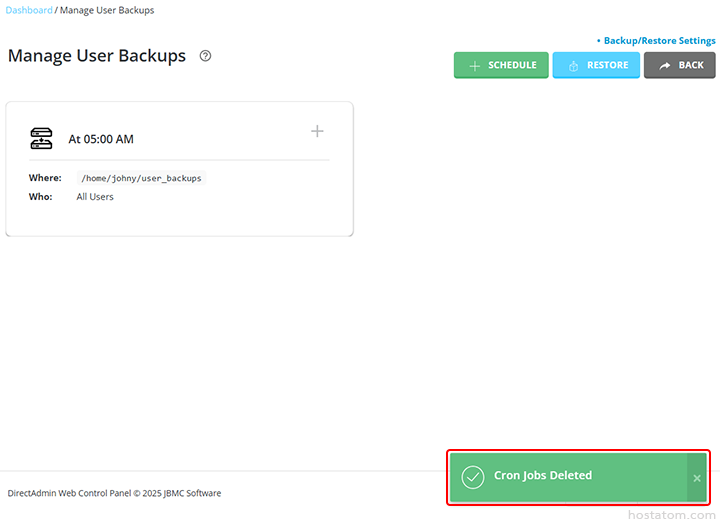Open Backup/Restore Settings link
720x523 pixels.
coord(659,41)
